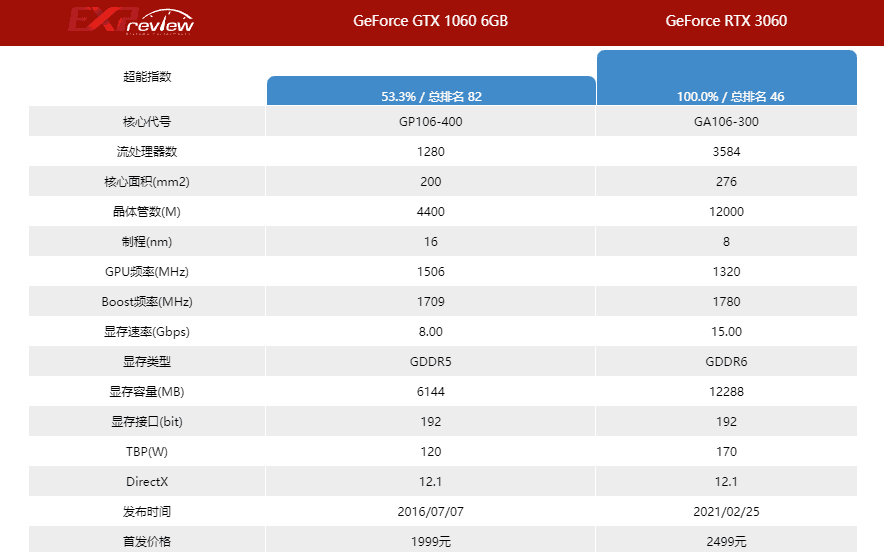Select the GDDR6 cell
The height and width of the screenshot is (552, 884).
pos(726,361)
